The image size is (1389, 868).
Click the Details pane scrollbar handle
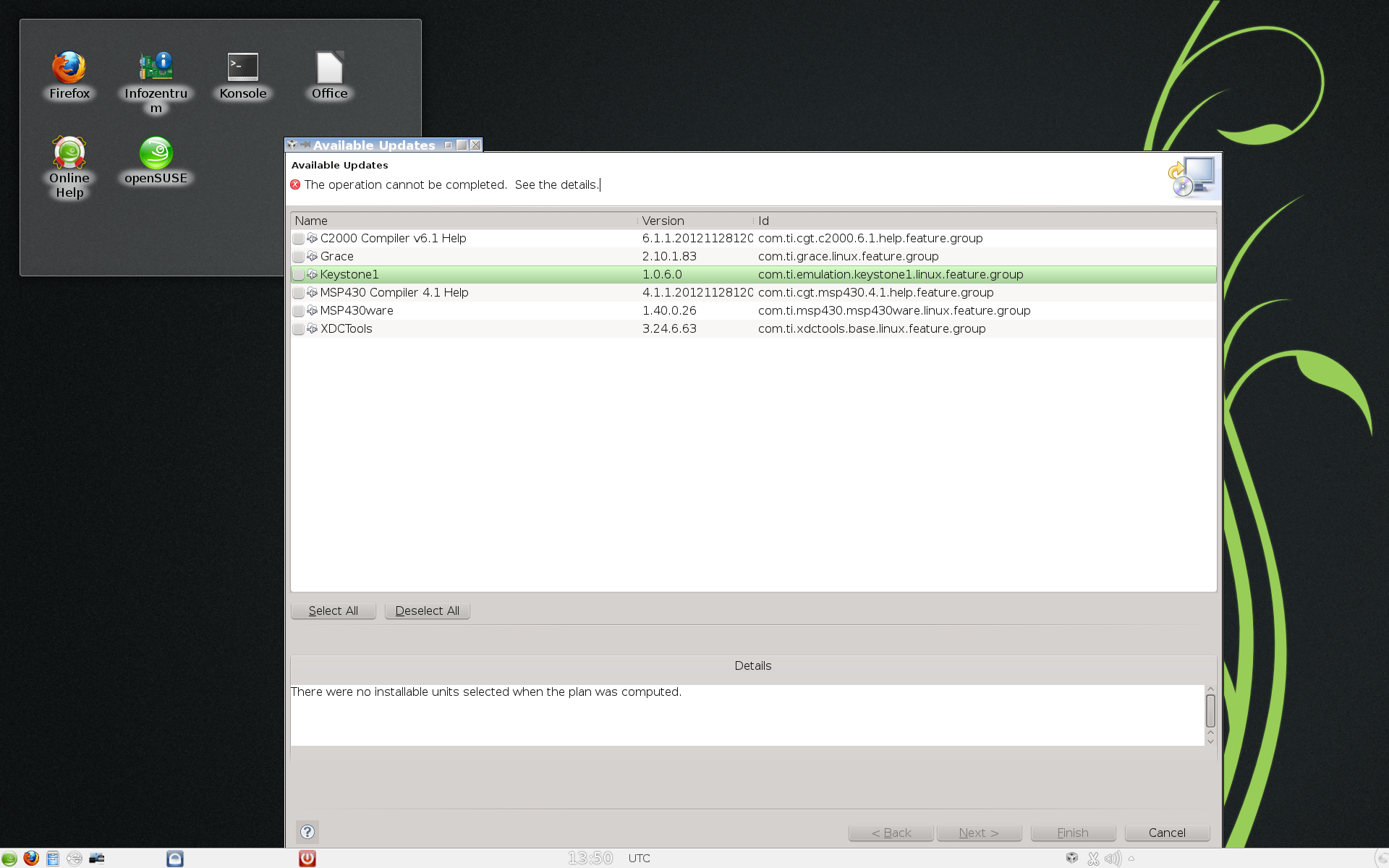coord(1210,710)
